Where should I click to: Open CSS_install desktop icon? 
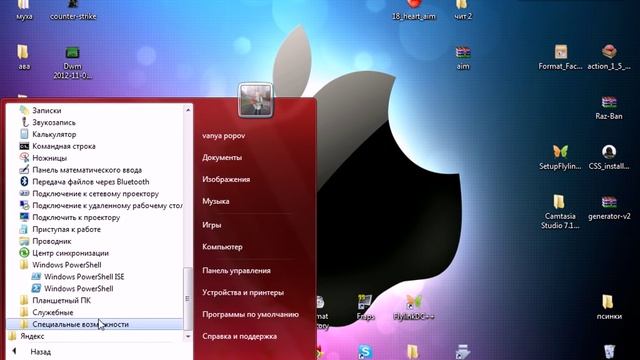click(609, 158)
